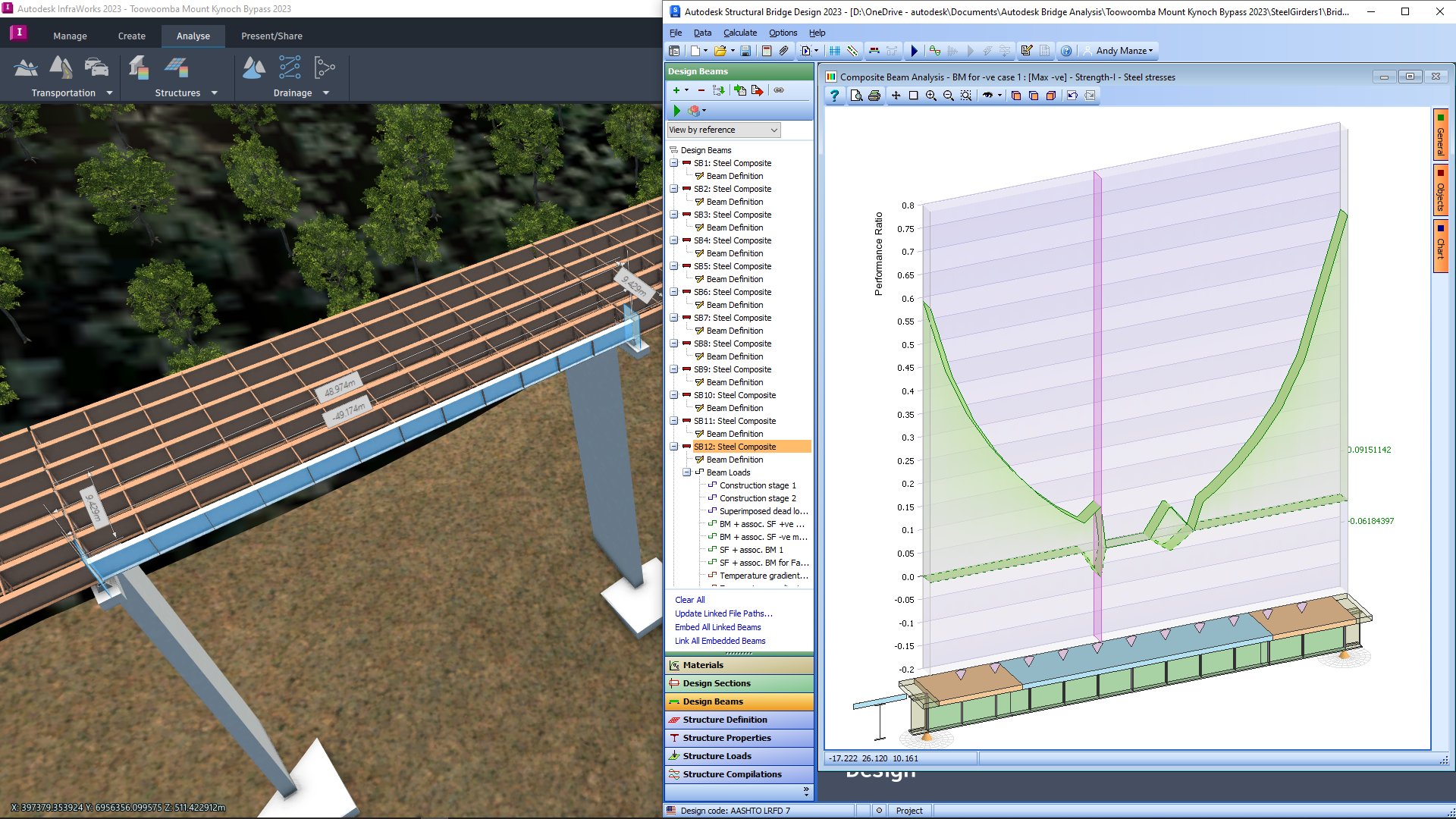
Task: Open the Structure Definition panel button
Action: 724,720
